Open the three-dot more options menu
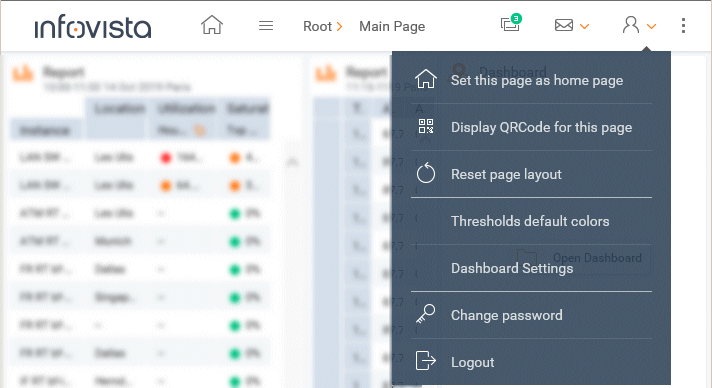712x388 pixels. pos(683,26)
